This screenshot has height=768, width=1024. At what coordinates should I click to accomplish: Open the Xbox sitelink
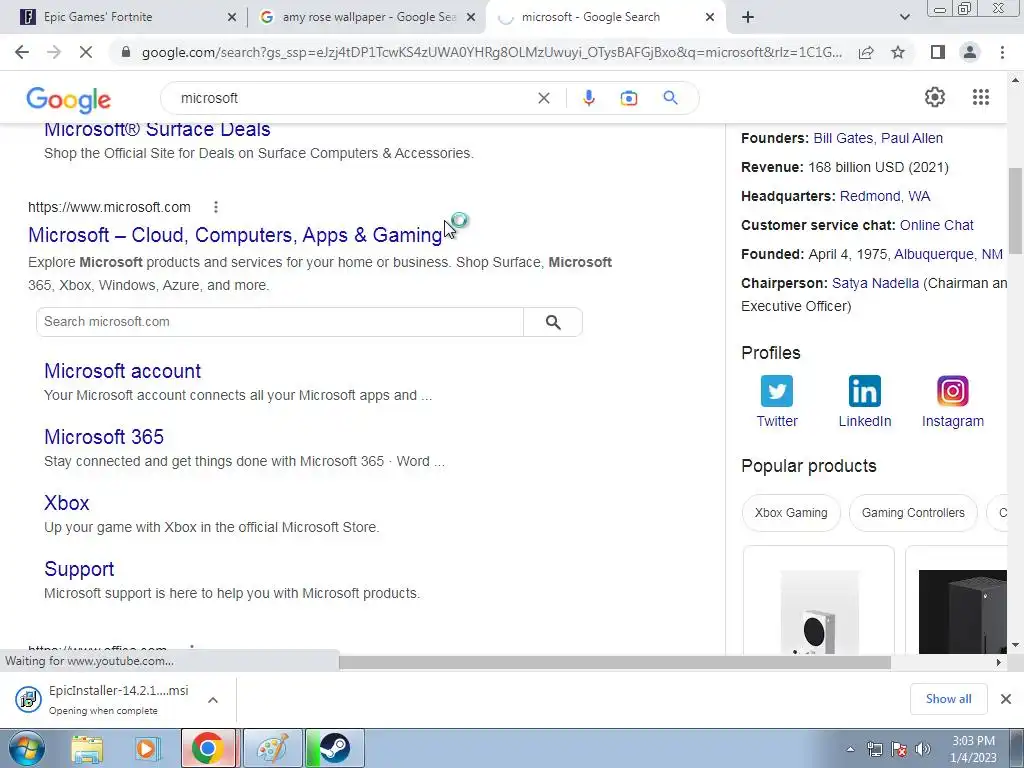67,503
